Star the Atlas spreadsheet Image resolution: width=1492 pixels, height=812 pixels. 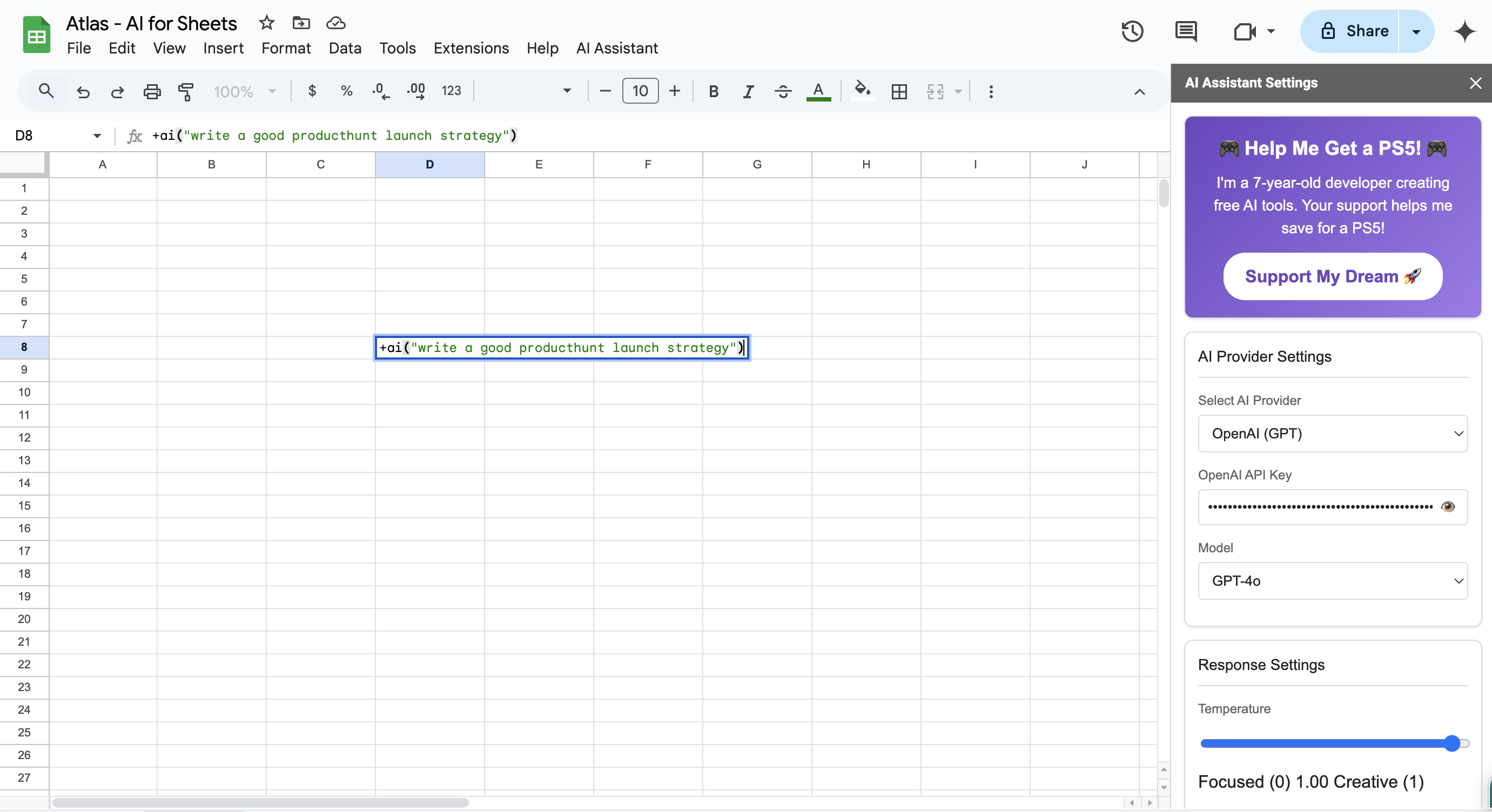coord(266,23)
